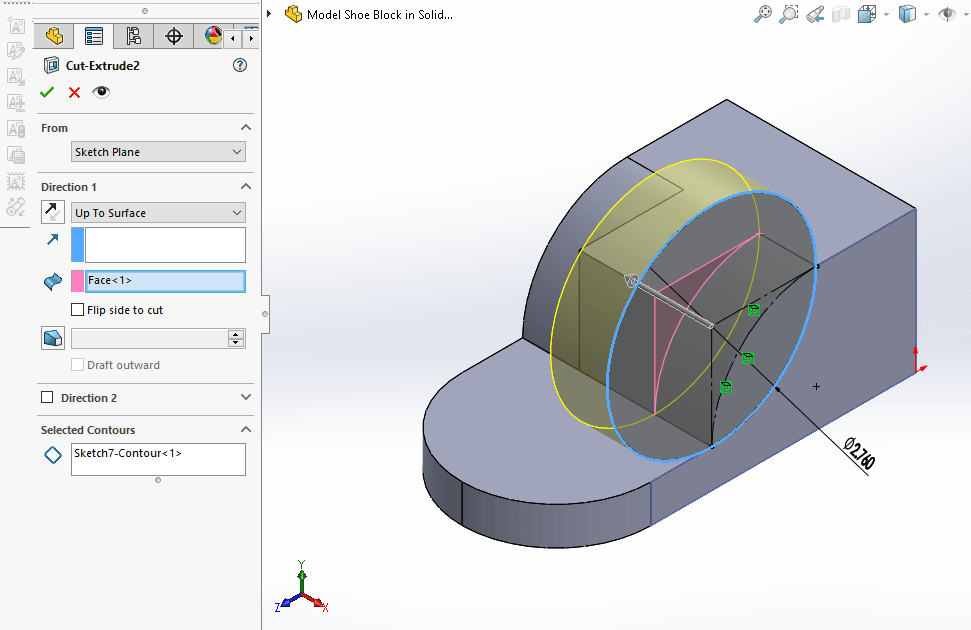Open the DimXpertManager crosshair tab
Viewport: 971px width, 630px height.
point(174,37)
